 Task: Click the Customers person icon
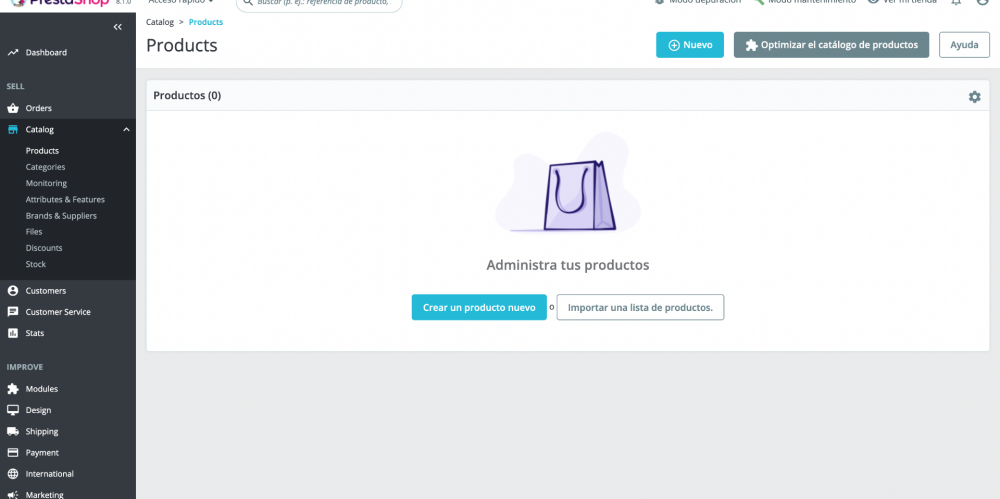click(13, 291)
